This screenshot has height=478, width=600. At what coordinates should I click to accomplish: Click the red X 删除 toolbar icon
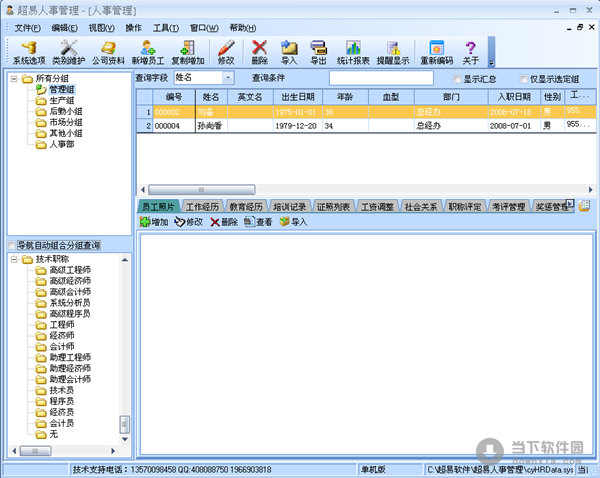click(x=260, y=50)
